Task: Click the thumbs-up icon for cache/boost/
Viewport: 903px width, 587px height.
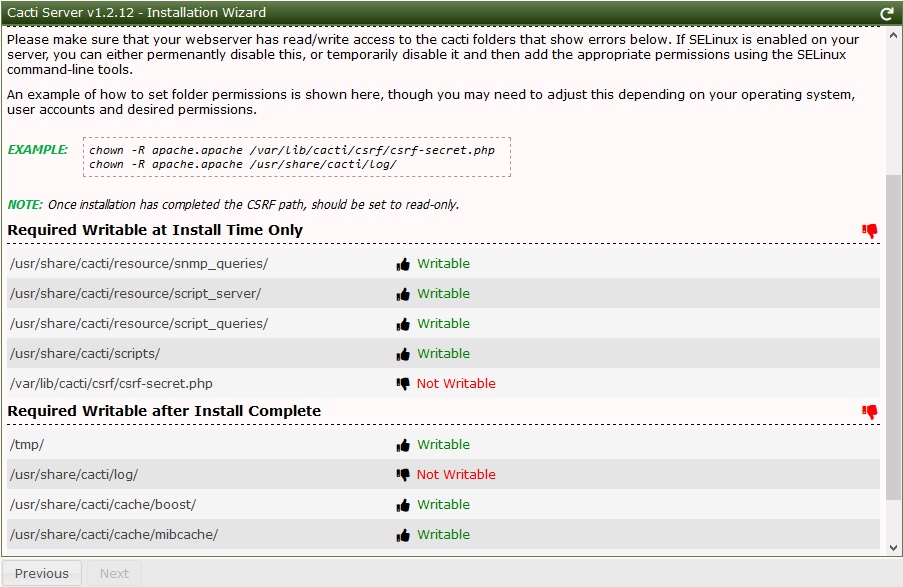Action: 403,505
